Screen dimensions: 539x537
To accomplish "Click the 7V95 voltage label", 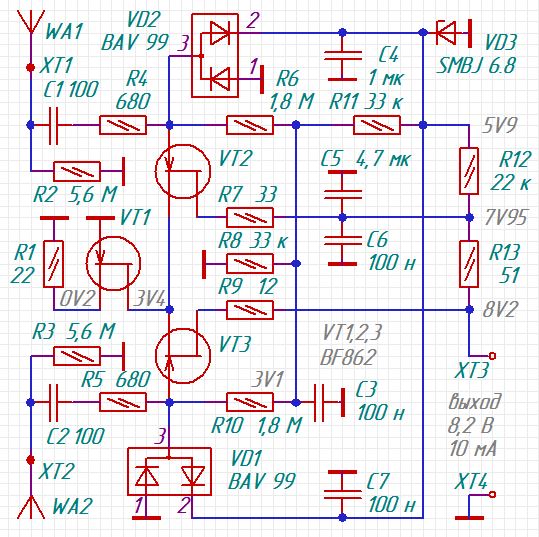I will coord(505,218).
